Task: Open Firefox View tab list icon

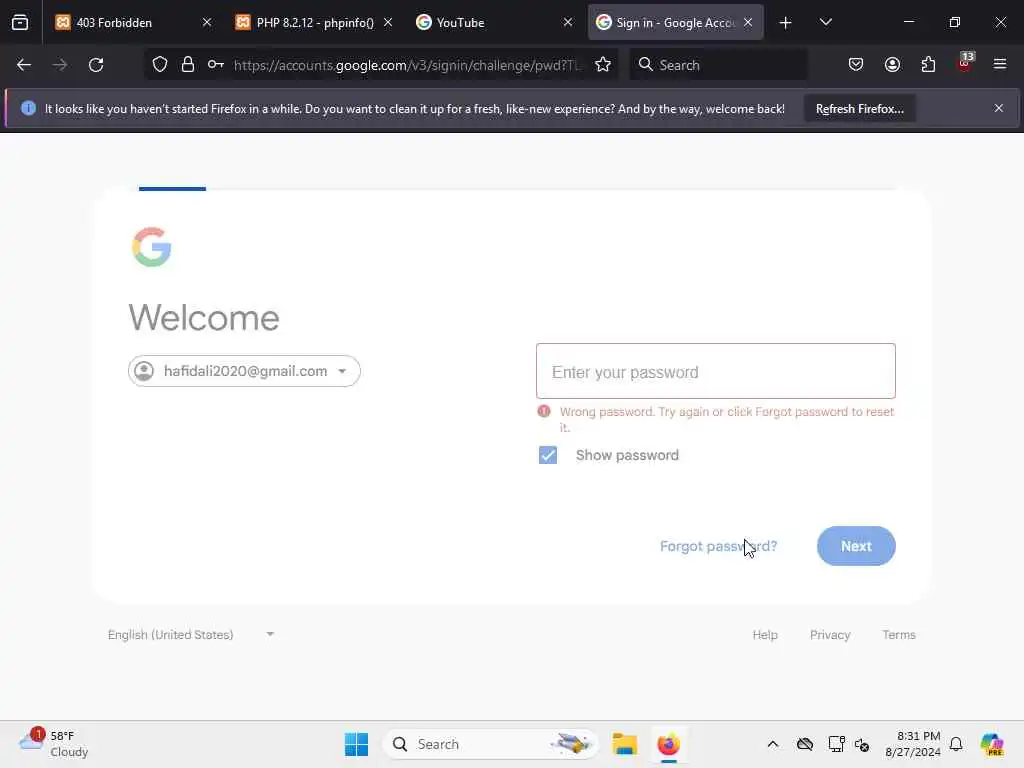Action: [x=20, y=22]
